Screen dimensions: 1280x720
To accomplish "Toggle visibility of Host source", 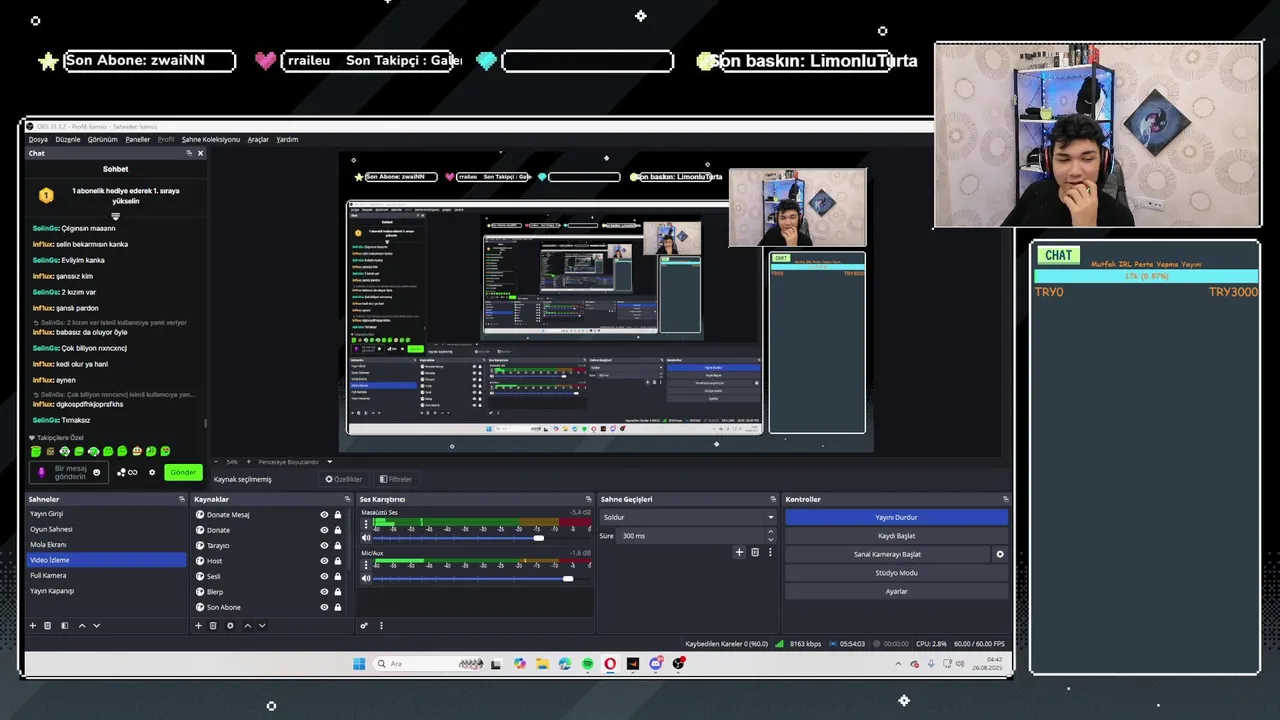I will click(324, 561).
